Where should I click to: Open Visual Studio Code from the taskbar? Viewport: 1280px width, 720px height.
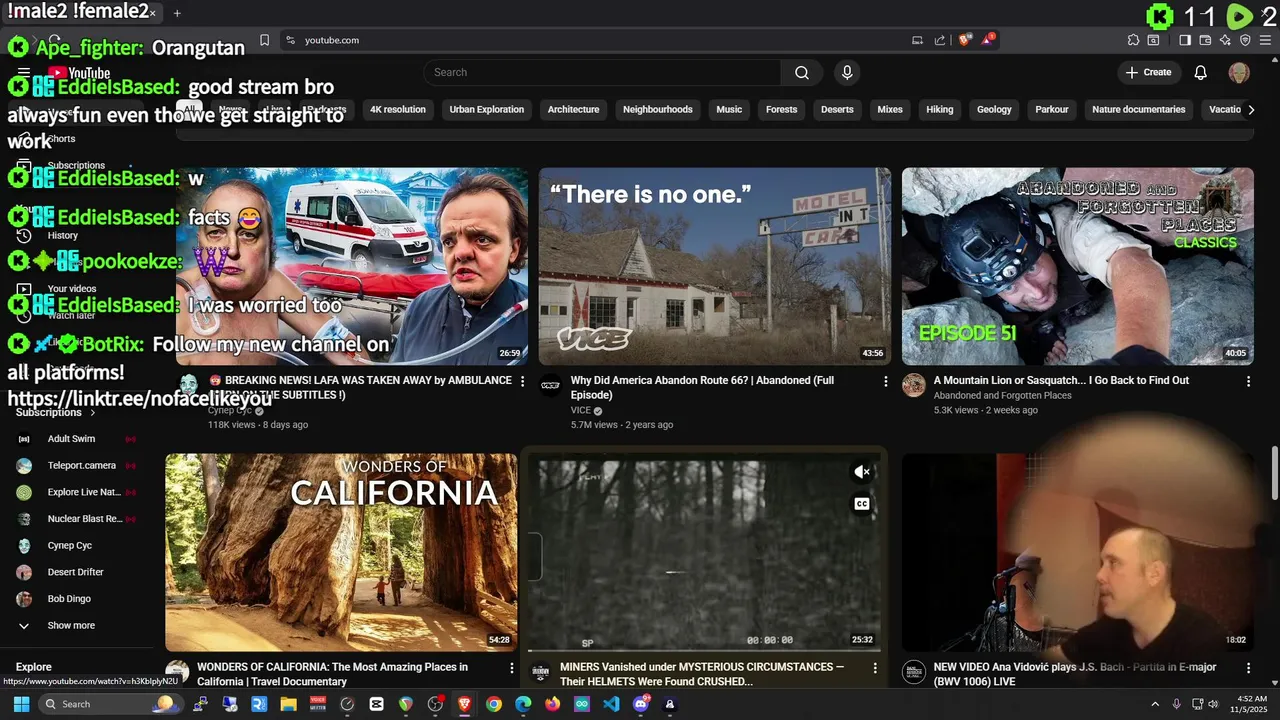611,704
